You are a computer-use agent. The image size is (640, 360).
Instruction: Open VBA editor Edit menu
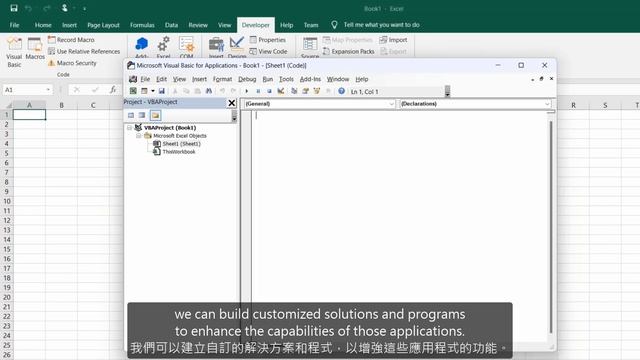(162, 79)
